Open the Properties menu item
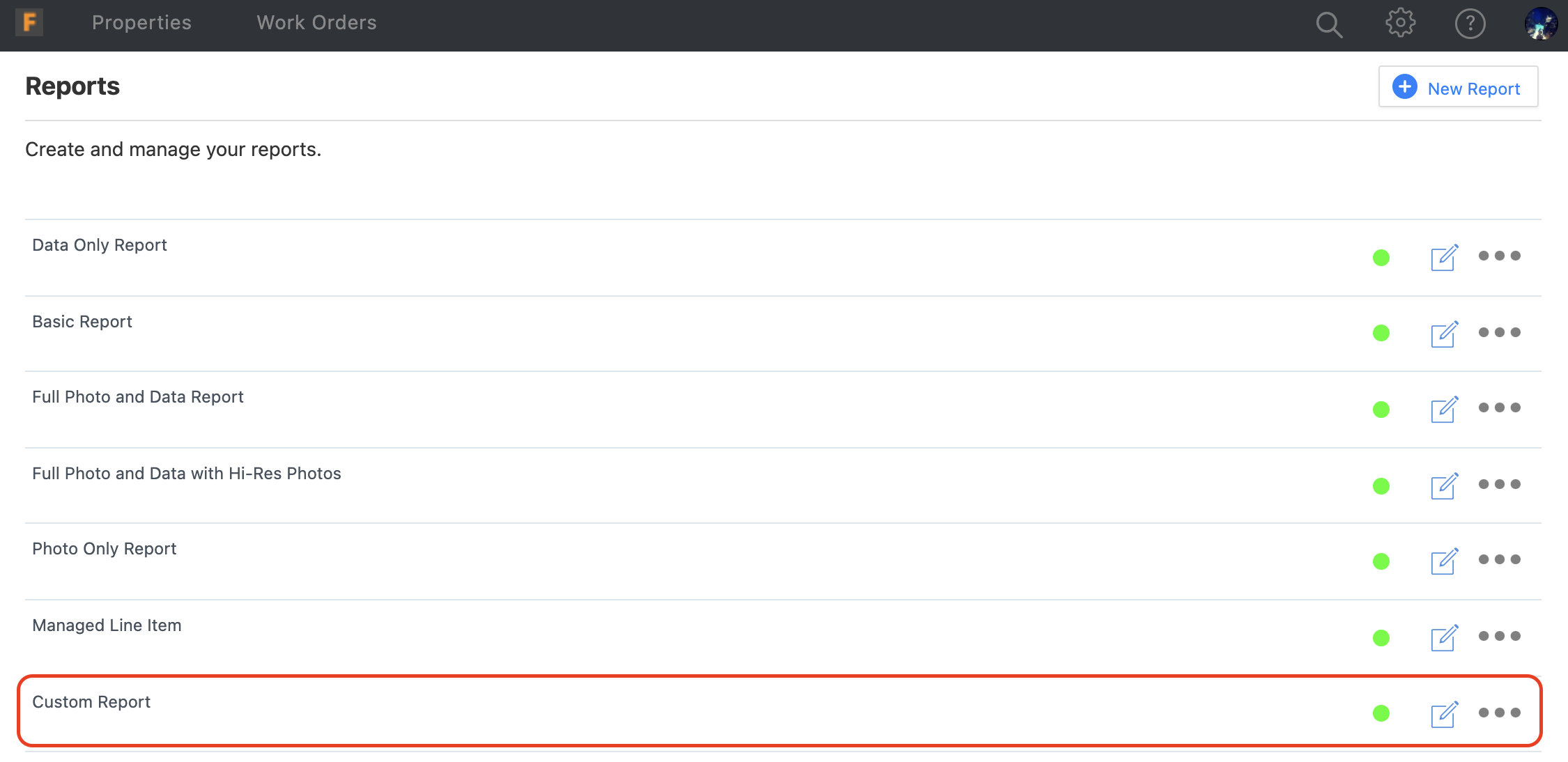This screenshot has height=762, width=1568. pyautogui.click(x=142, y=24)
